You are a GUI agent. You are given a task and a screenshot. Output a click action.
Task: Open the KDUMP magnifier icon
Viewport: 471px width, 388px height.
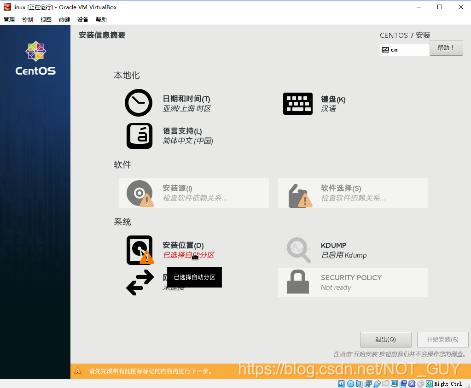(x=298, y=250)
